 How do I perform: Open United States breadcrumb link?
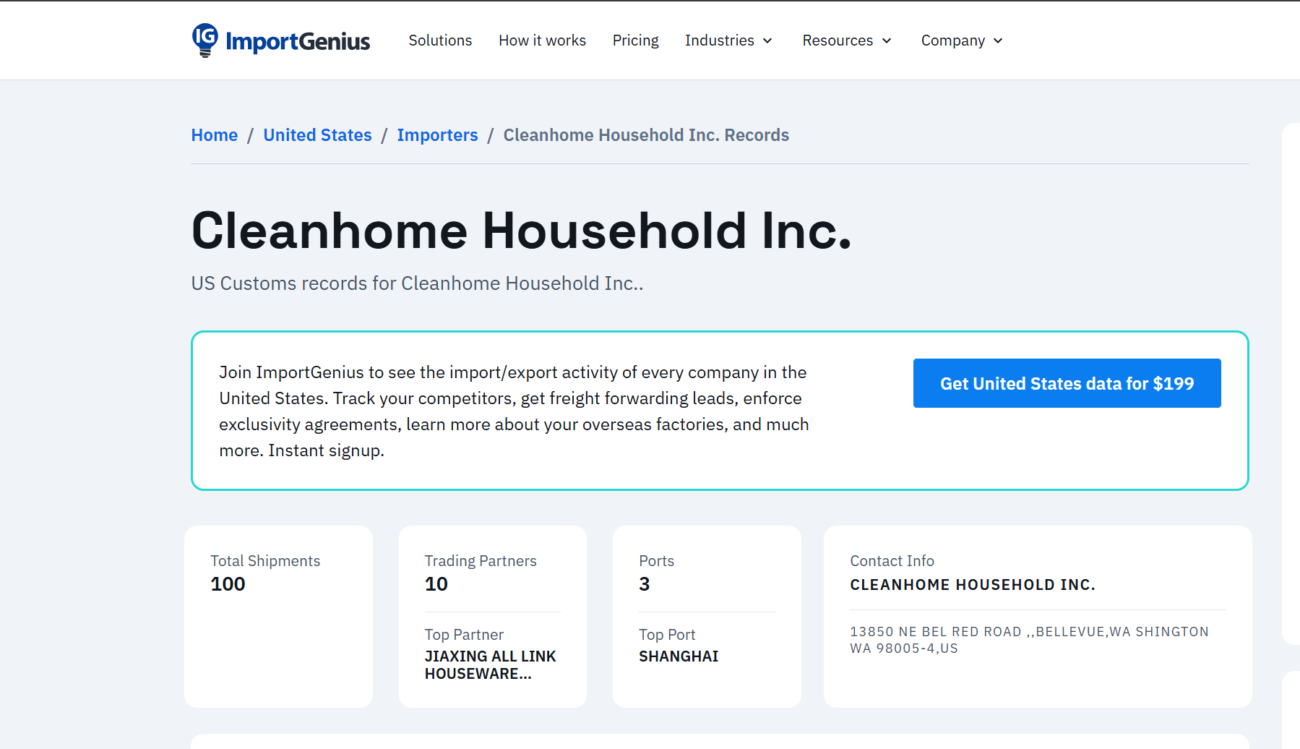(x=317, y=135)
